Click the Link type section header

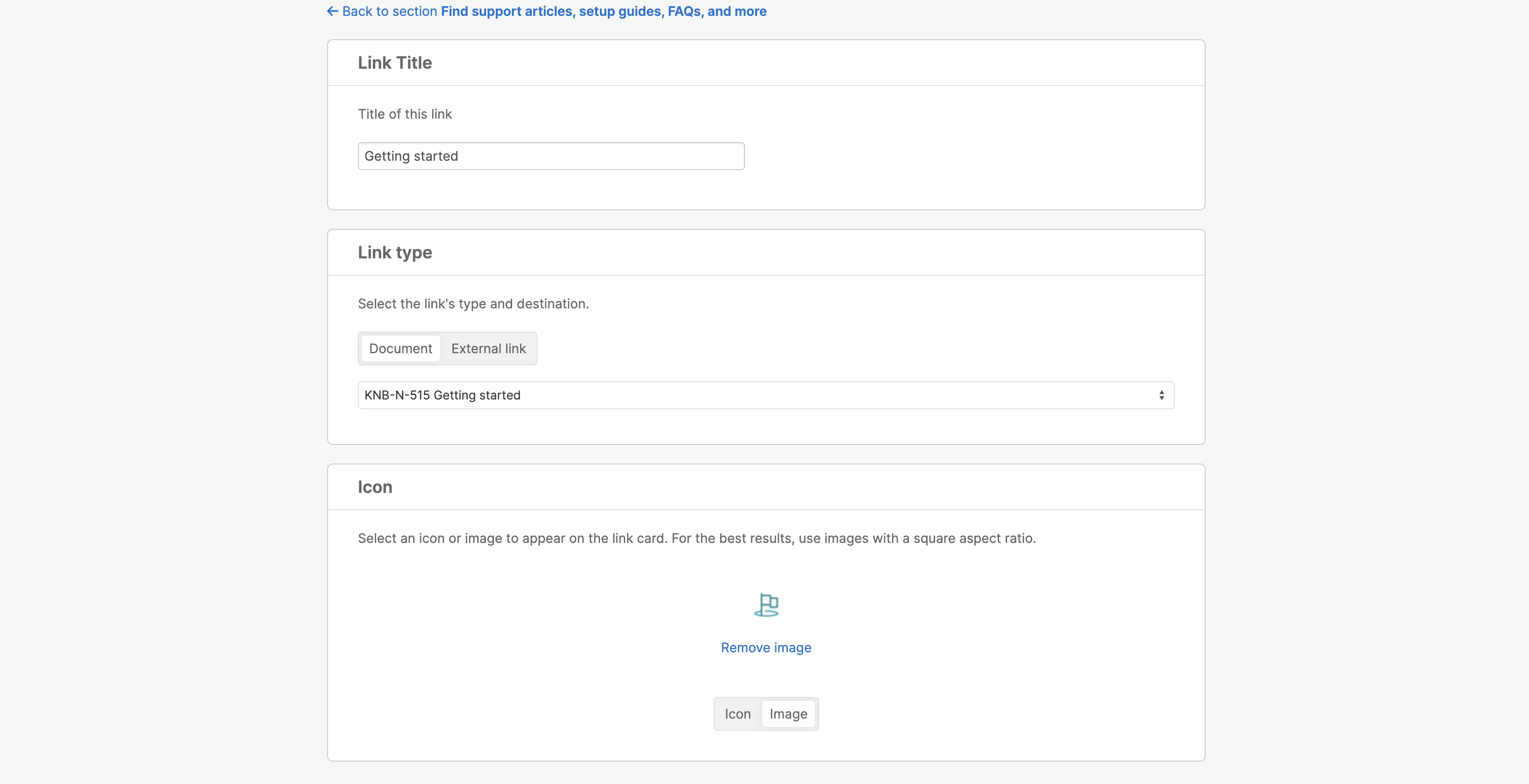pyautogui.click(x=394, y=252)
